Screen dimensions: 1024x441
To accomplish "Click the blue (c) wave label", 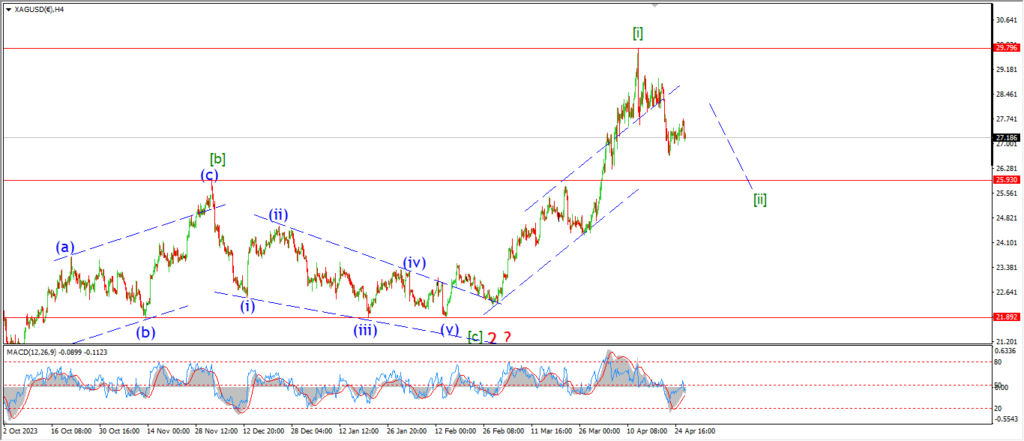I will [x=209, y=175].
